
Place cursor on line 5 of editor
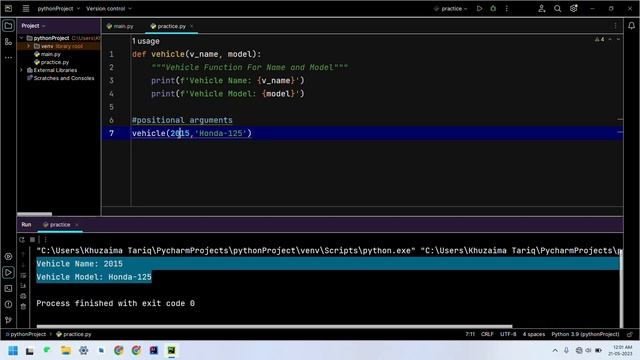(376, 107)
